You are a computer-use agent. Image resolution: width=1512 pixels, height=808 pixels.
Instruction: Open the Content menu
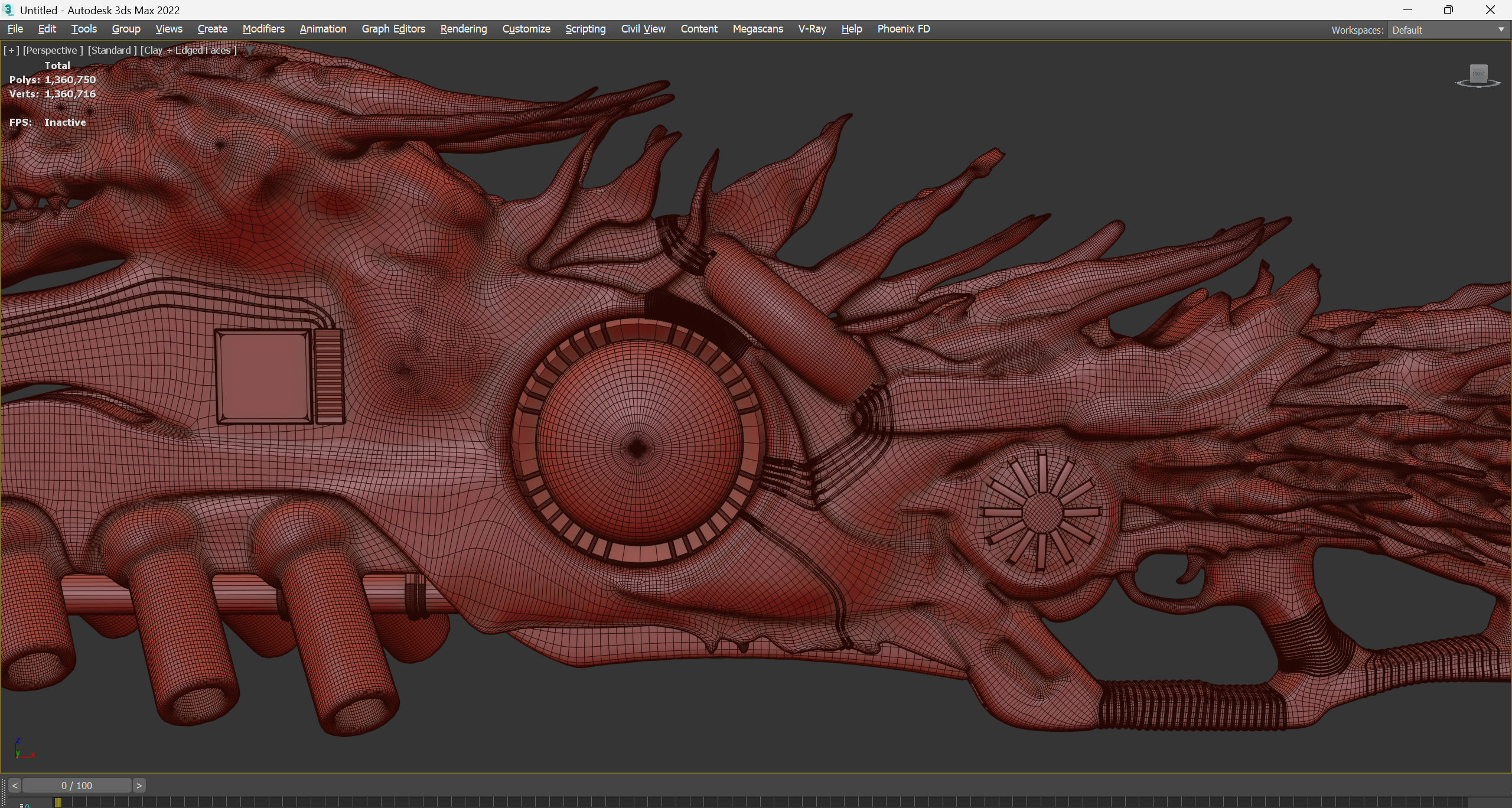click(x=699, y=29)
